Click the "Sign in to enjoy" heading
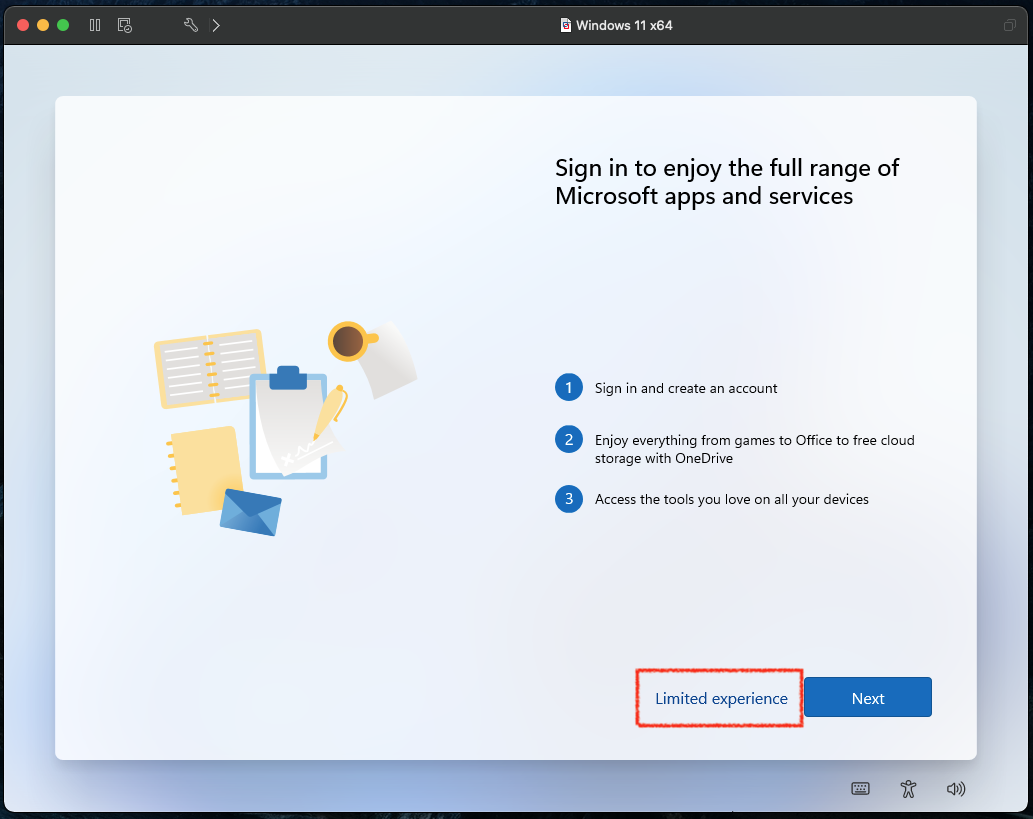 click(727, 182)
